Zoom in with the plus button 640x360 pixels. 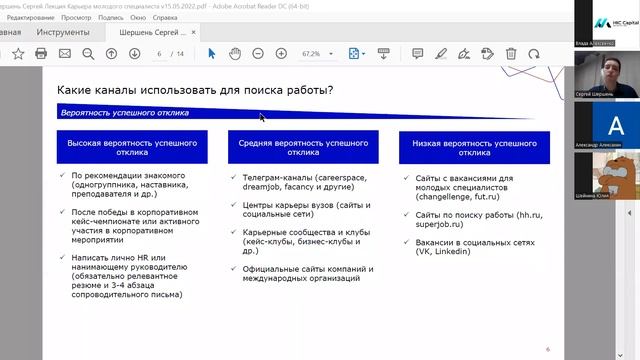coord(281,53)
